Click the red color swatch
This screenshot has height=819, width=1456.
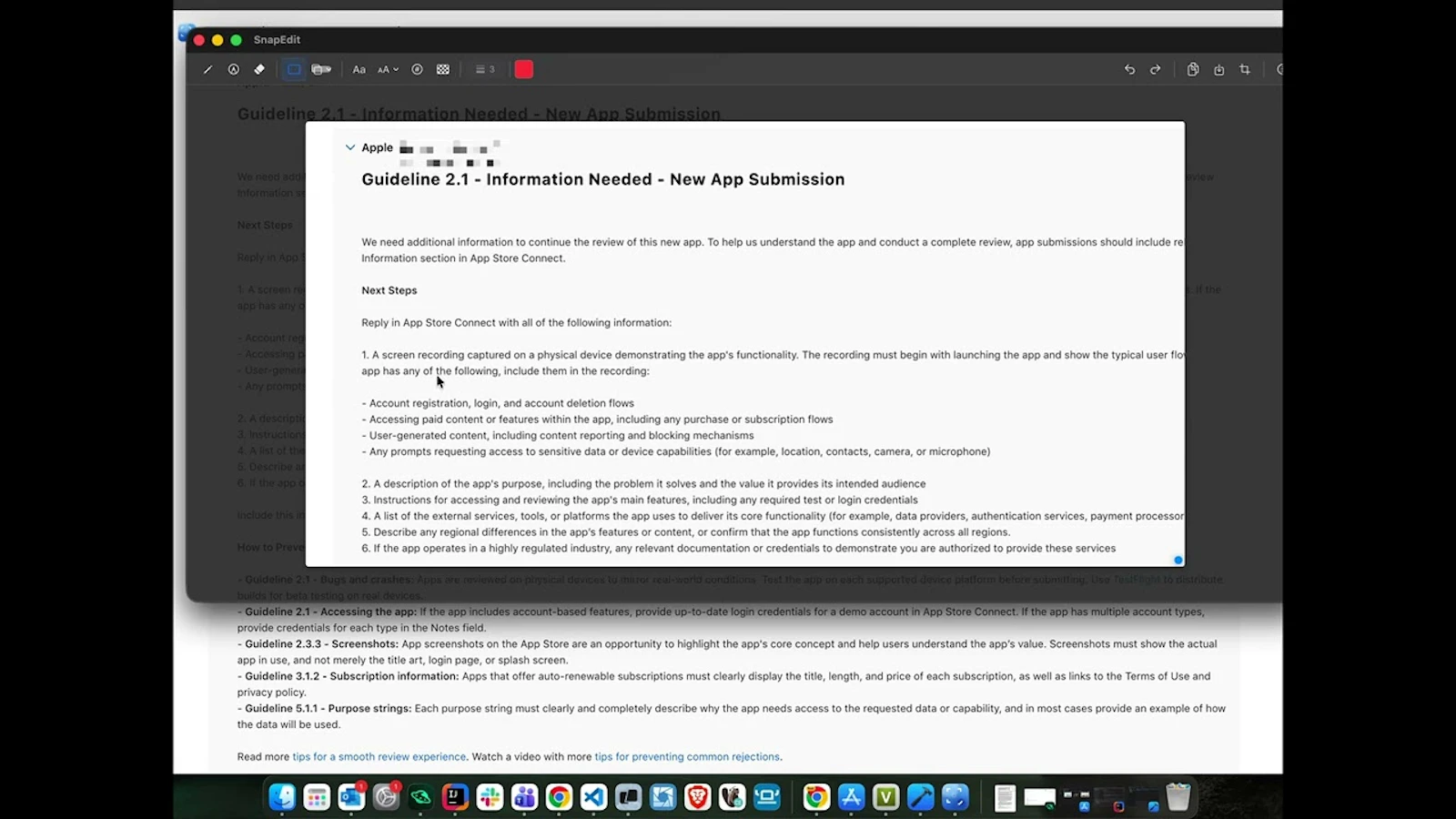pos(523,69)
